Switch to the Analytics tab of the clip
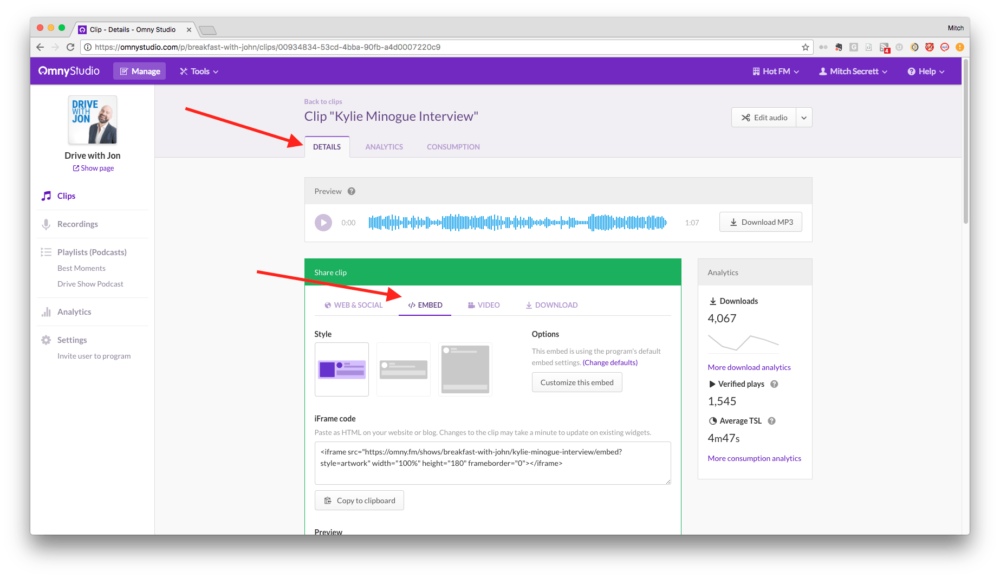 click(x=384, y=147)
